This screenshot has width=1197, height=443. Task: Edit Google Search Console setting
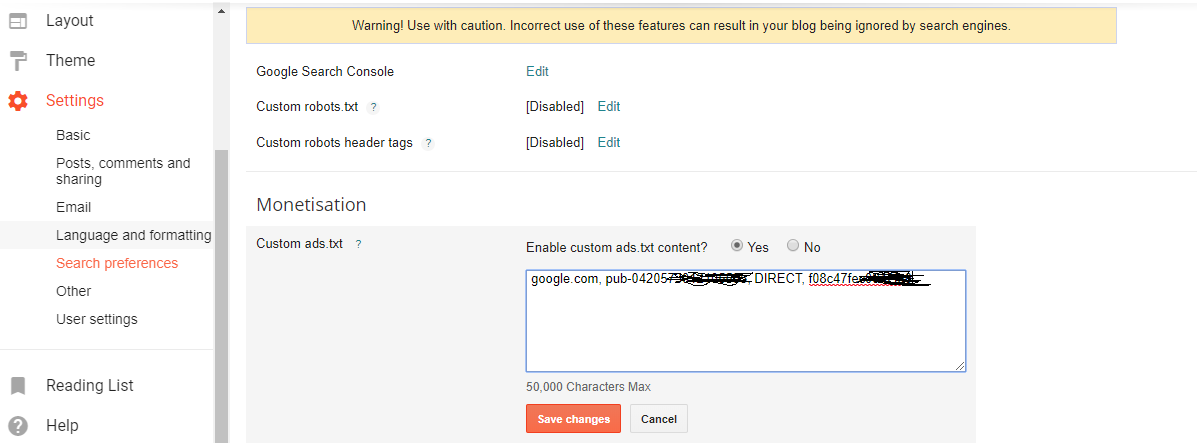click(537, 71)
